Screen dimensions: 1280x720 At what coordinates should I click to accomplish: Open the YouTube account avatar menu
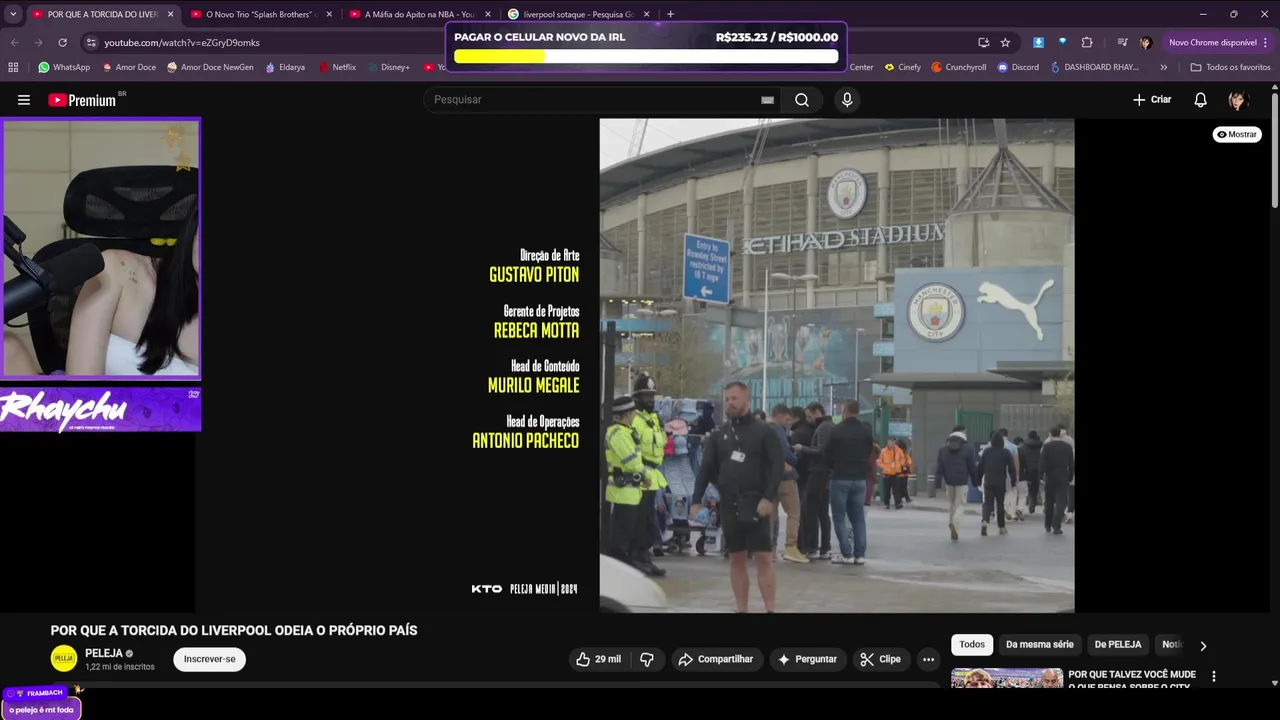pyautogui.click(x=1238, y=100)
